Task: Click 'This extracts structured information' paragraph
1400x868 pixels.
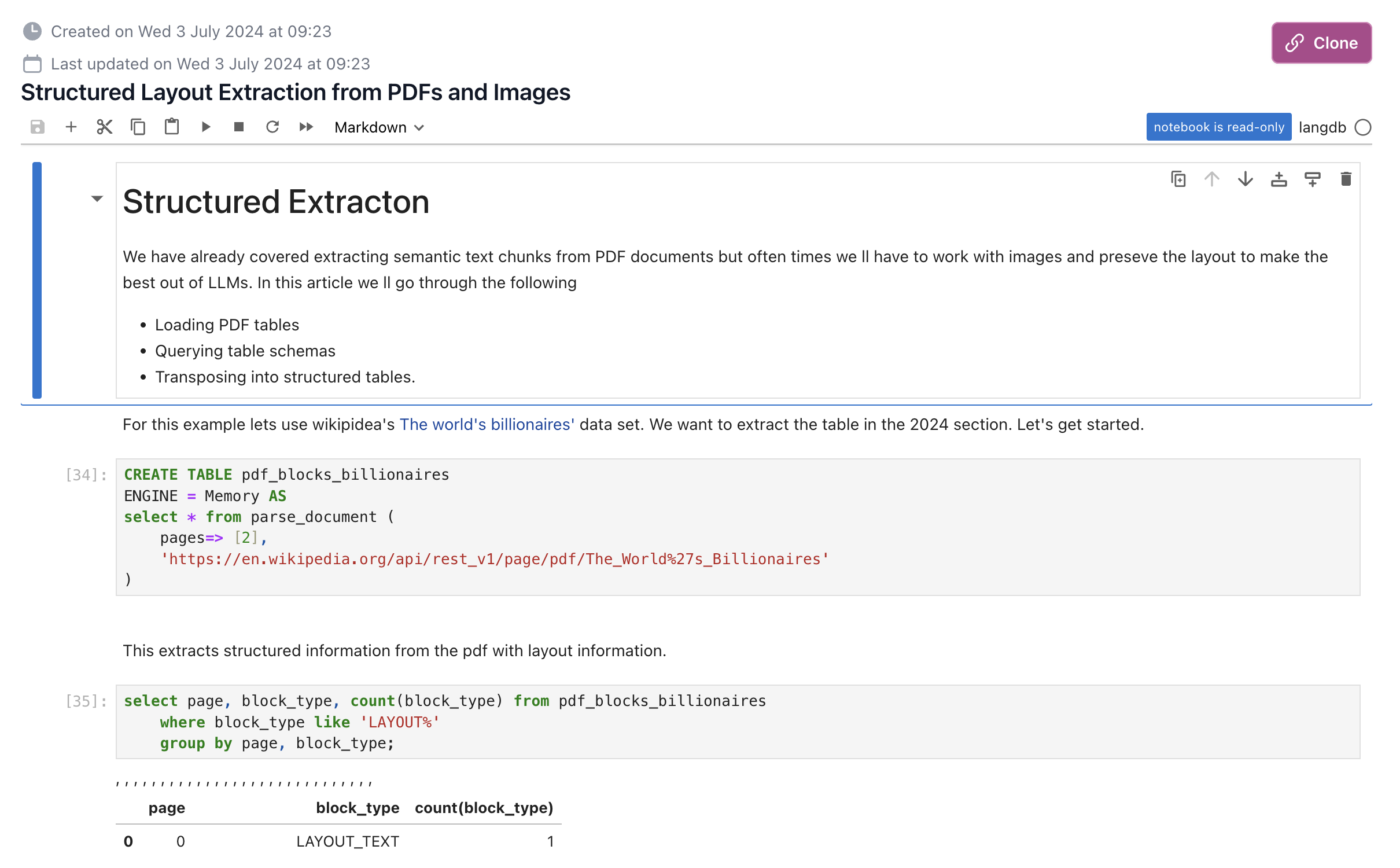Action: click(x=395, y=650)
